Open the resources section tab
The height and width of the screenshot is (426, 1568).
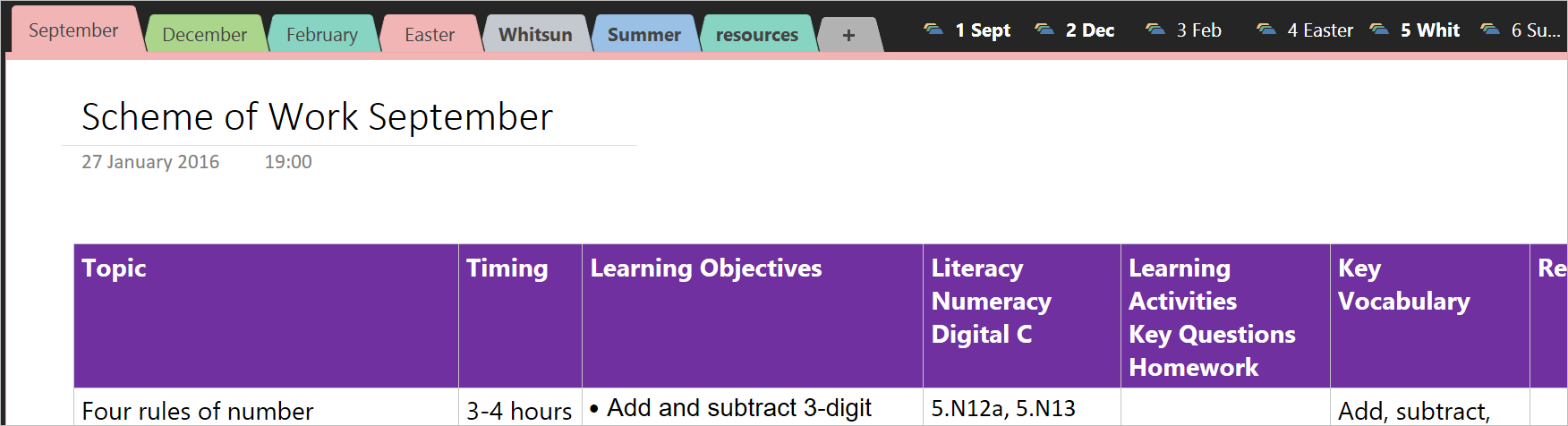coord(756,35)
